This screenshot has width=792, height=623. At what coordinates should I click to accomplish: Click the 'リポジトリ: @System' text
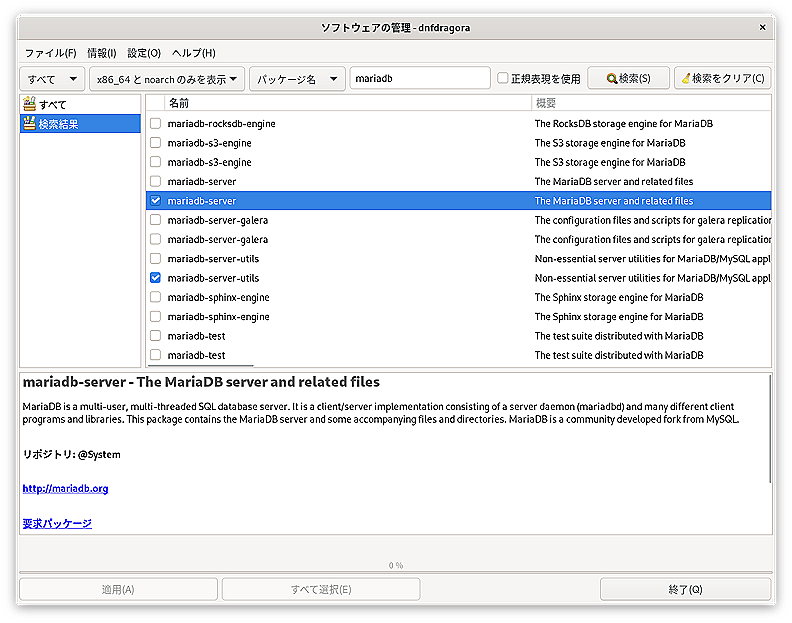[72, 454]
